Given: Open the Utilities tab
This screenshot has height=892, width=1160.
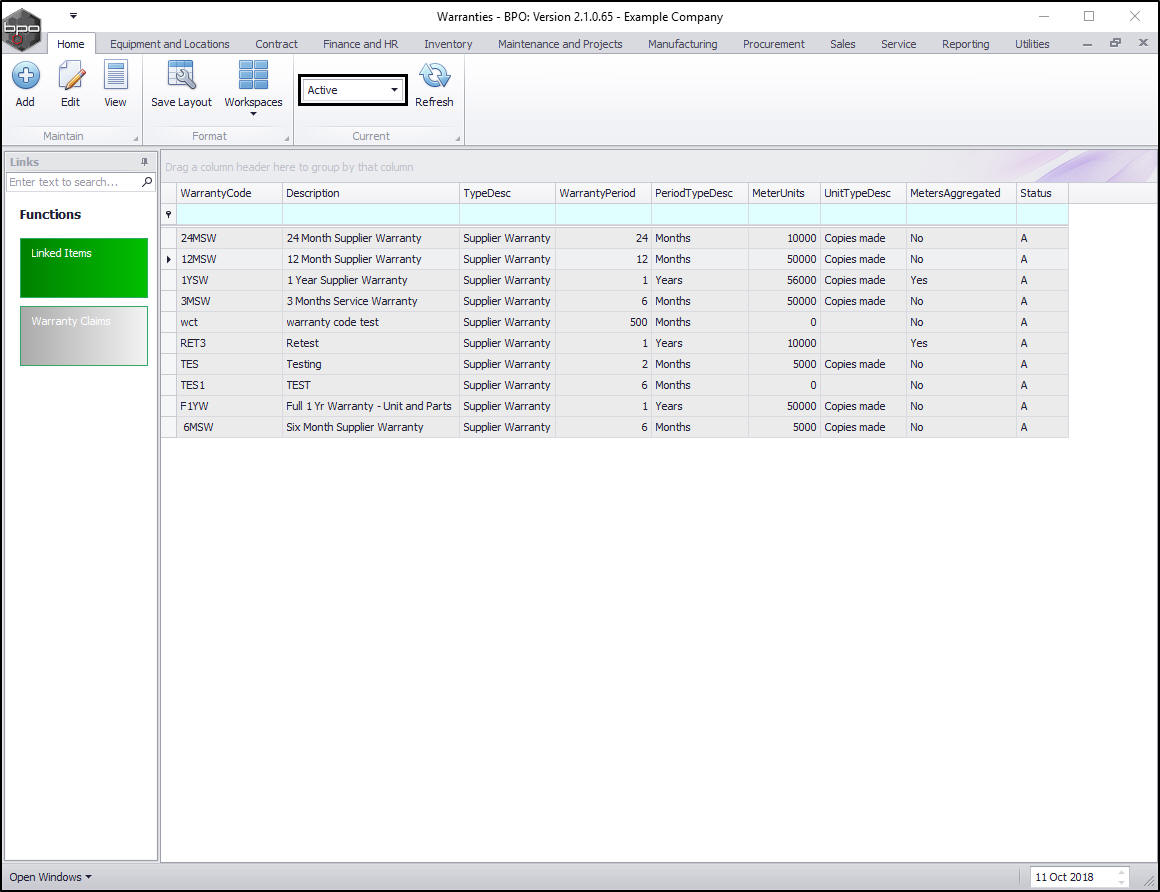Looking at the screenshot, I should coord(1031,44).
